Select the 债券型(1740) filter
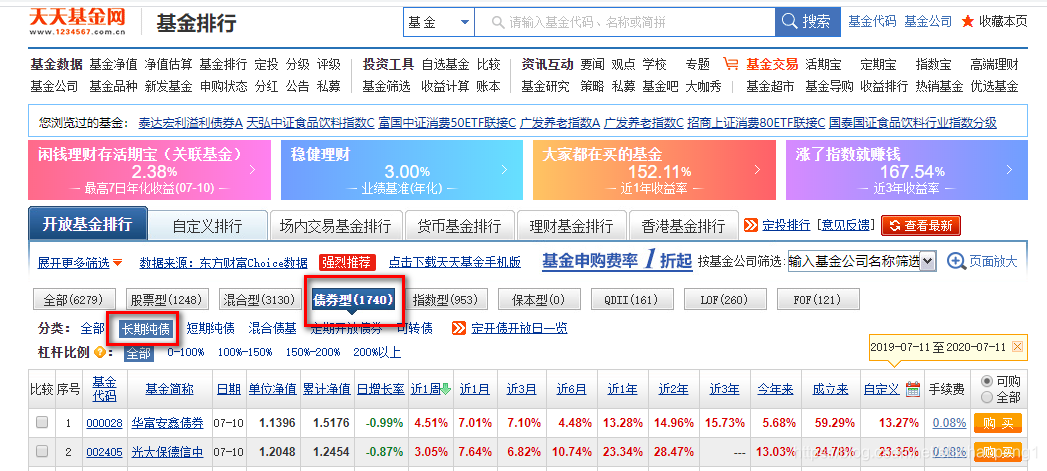 [353, 300]
